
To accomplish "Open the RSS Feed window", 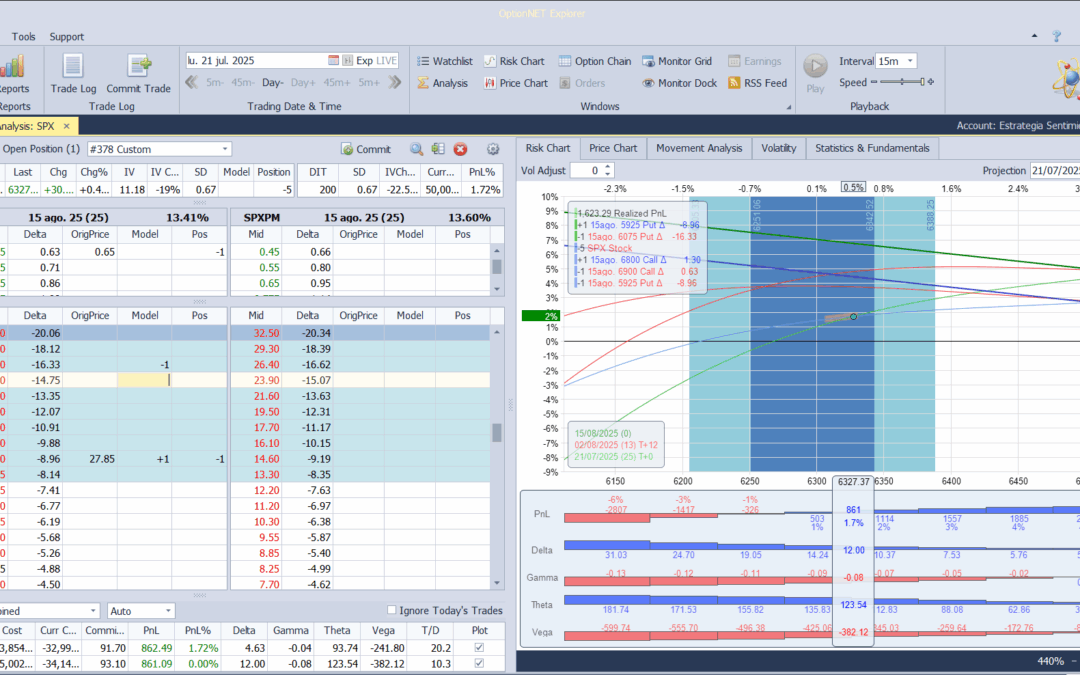I will click(757, 83).
